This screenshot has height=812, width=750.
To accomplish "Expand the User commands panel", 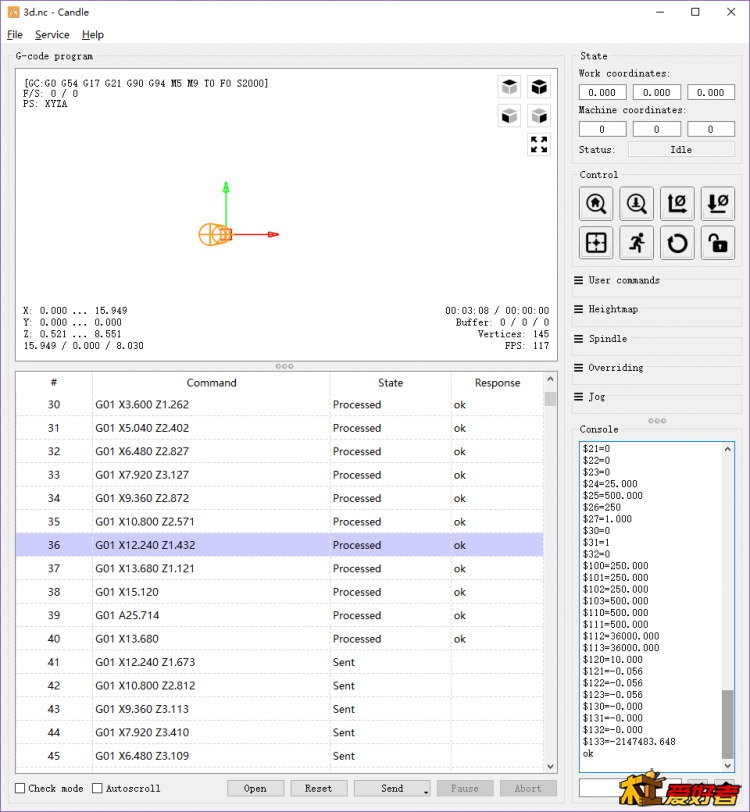I will [x=616, y=280].
